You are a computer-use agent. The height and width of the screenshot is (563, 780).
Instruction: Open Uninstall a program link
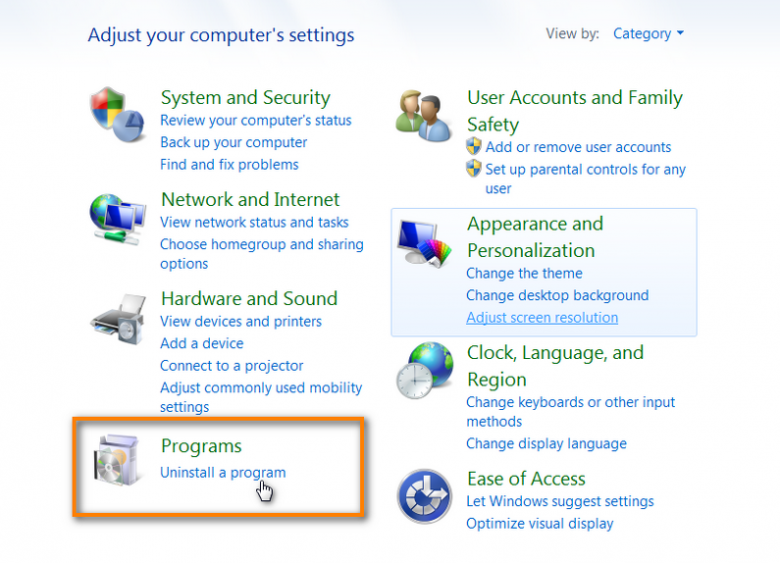223,472
